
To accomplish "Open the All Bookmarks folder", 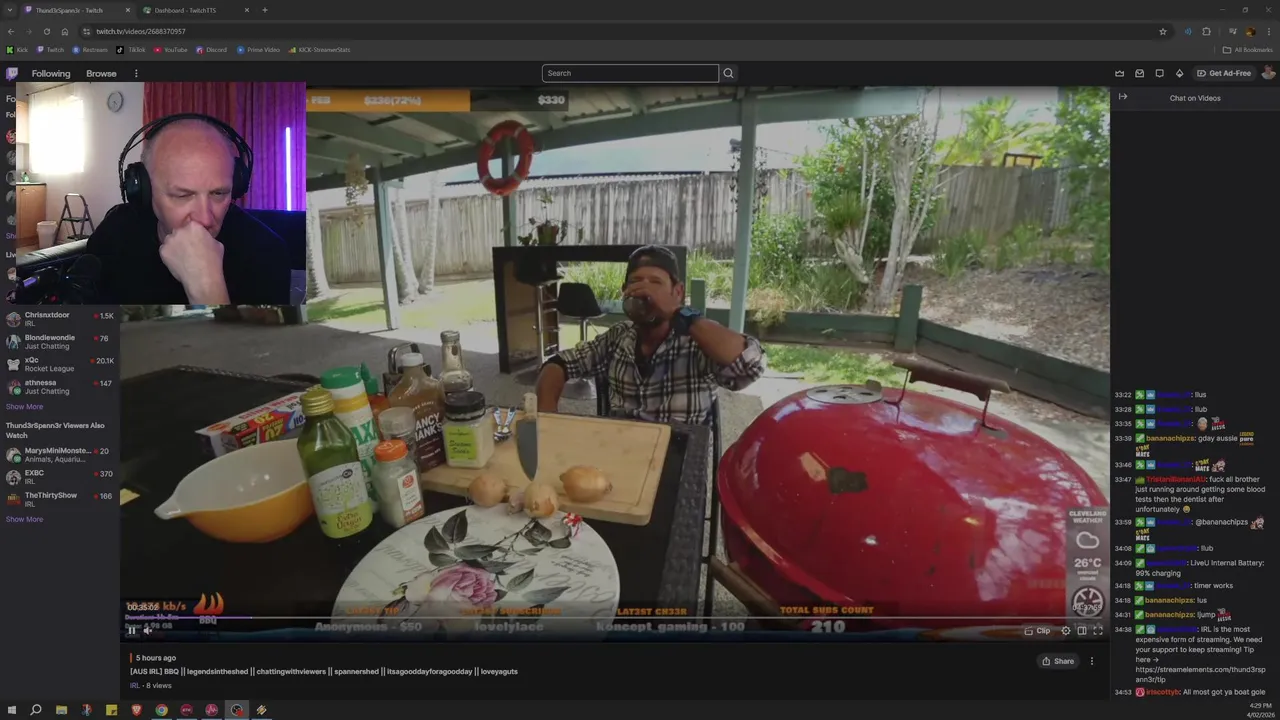I will 1248,50.
